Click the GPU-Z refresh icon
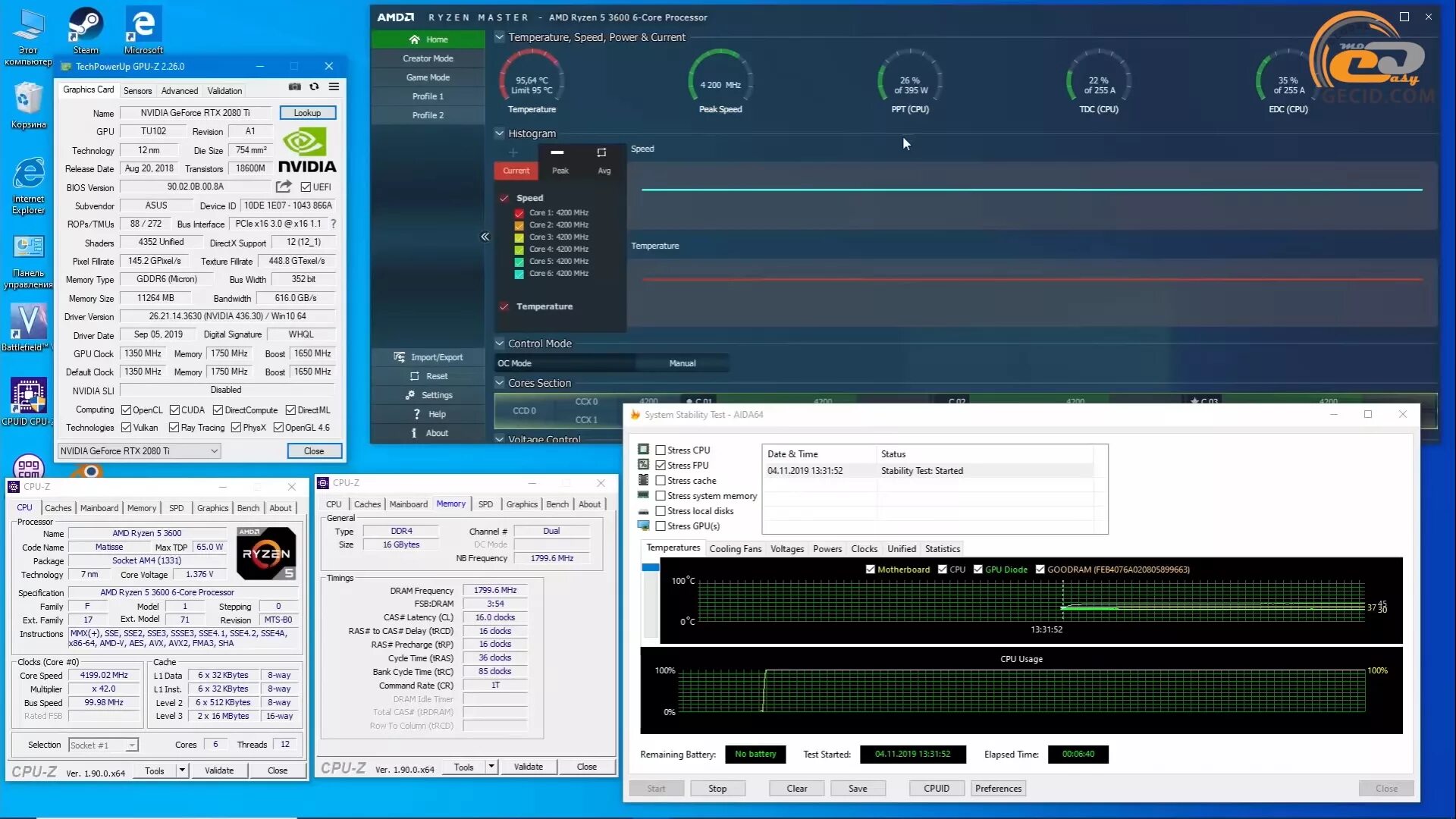This screenshot has height=819, width=1456. pos(314,87)
